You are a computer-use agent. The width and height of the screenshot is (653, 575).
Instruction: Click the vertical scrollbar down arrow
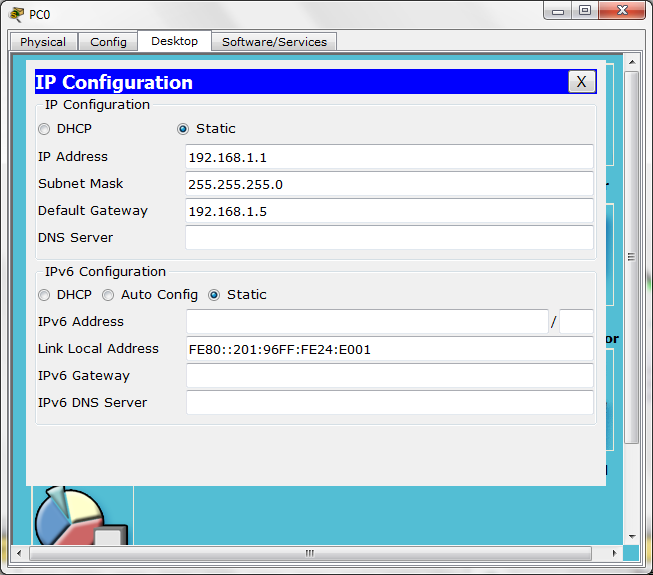click(x=632, y=536)
